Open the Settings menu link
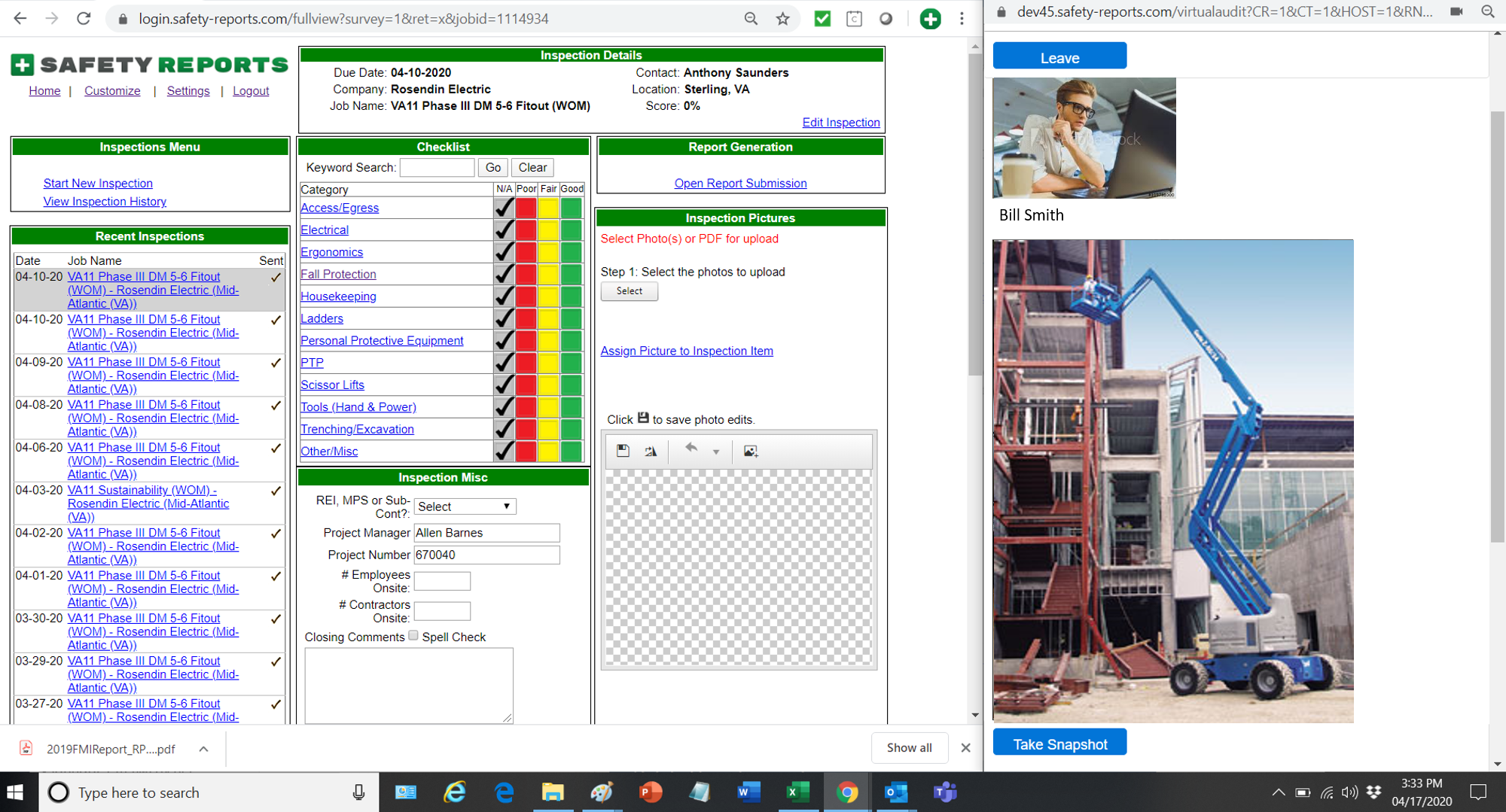Screen dimensions: 1506x812 pos(188,90)
